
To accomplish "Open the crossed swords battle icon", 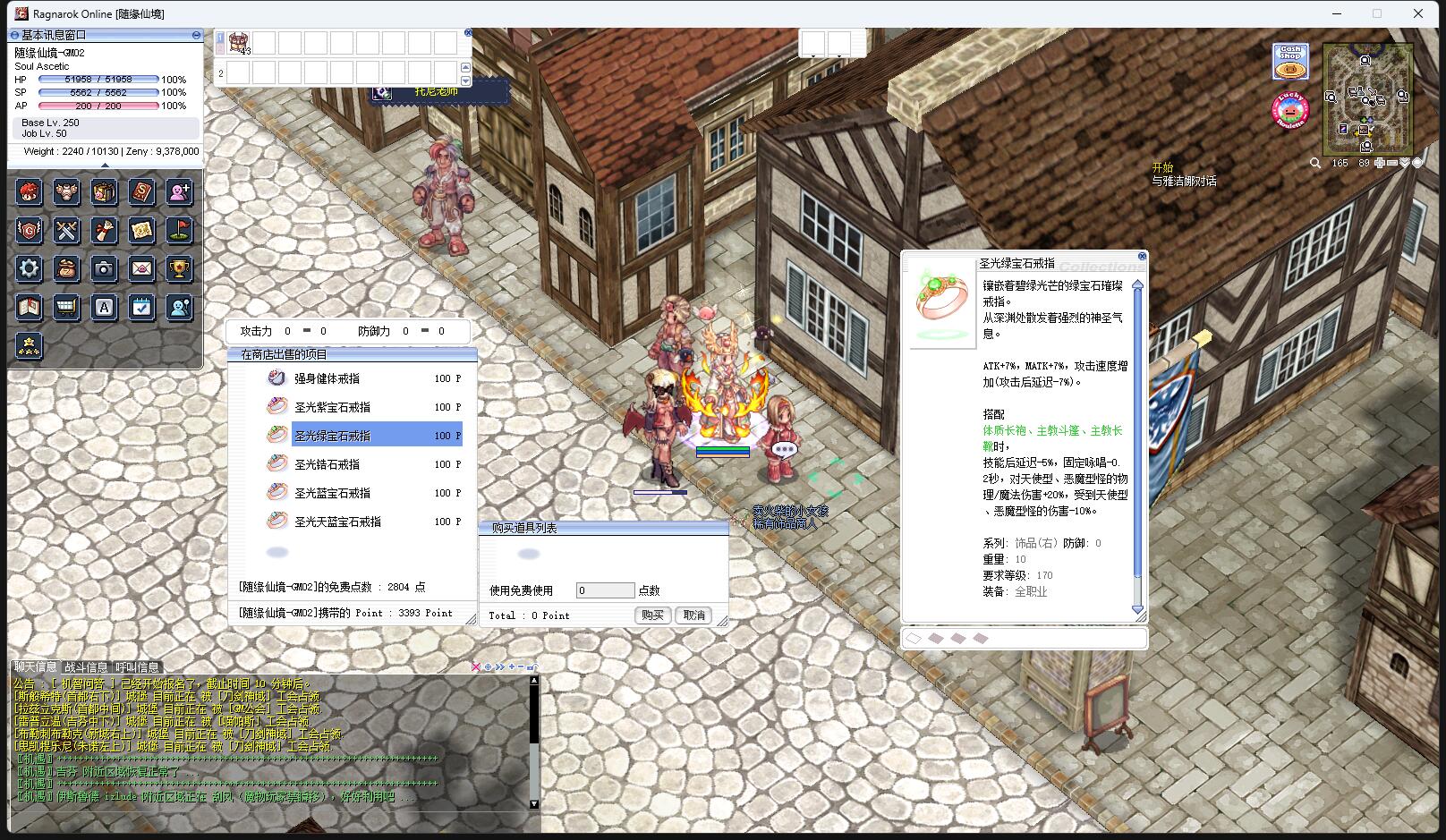I will pos(66,231).
